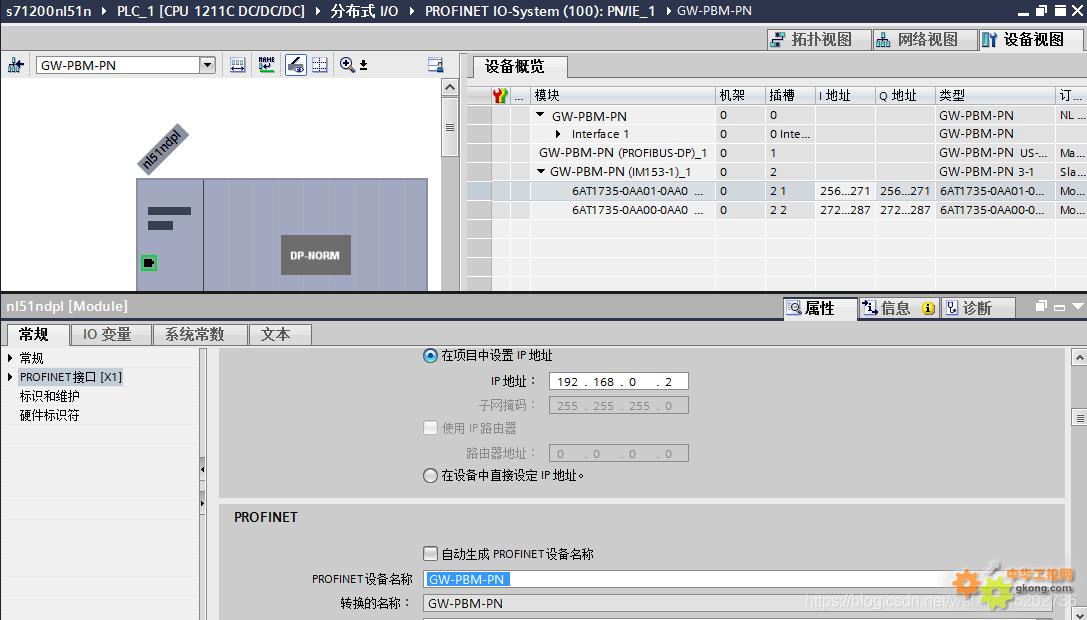Select the 在设备中直接设定 IP 地址 radio button
The image size is (1087, 620).
(x=431, y=476)
